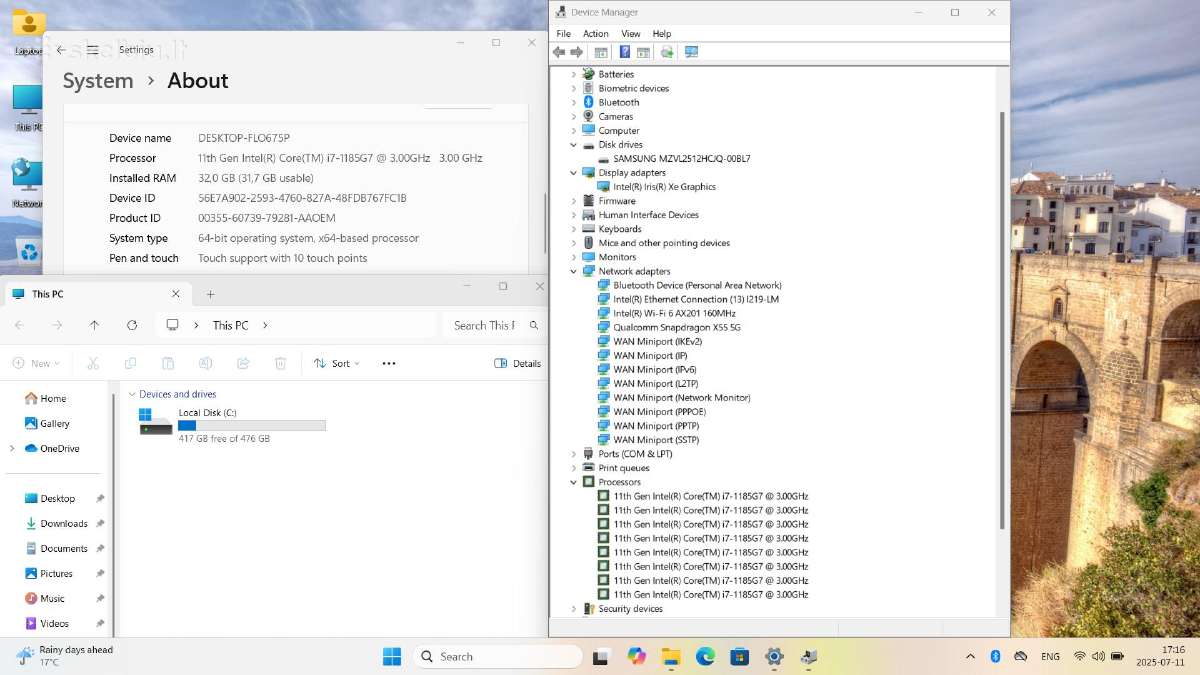Expand the Batteries node in Device Manager
The height and width of the screenshot is (675, 1200).
574,74
